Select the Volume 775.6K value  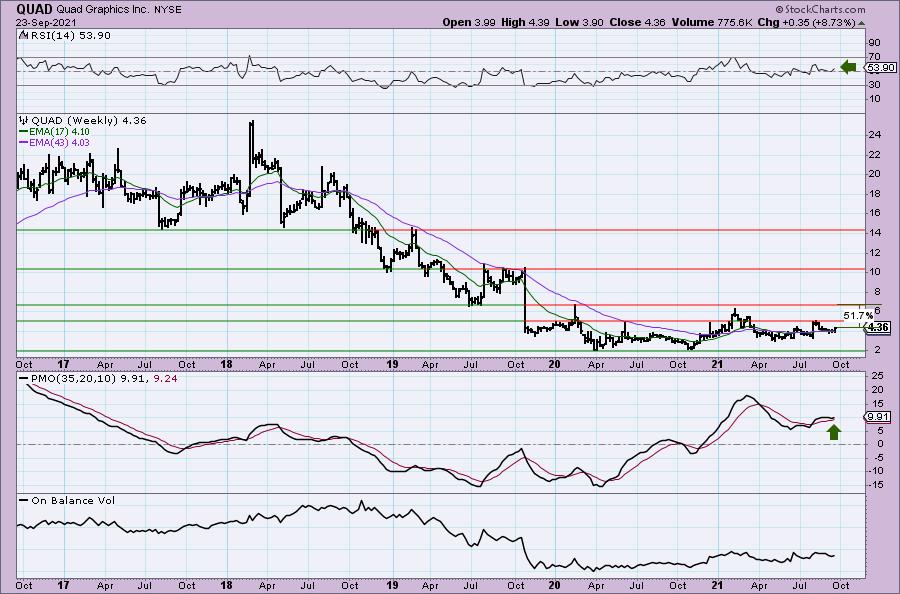pyautogui.click(x=712, y=22)
